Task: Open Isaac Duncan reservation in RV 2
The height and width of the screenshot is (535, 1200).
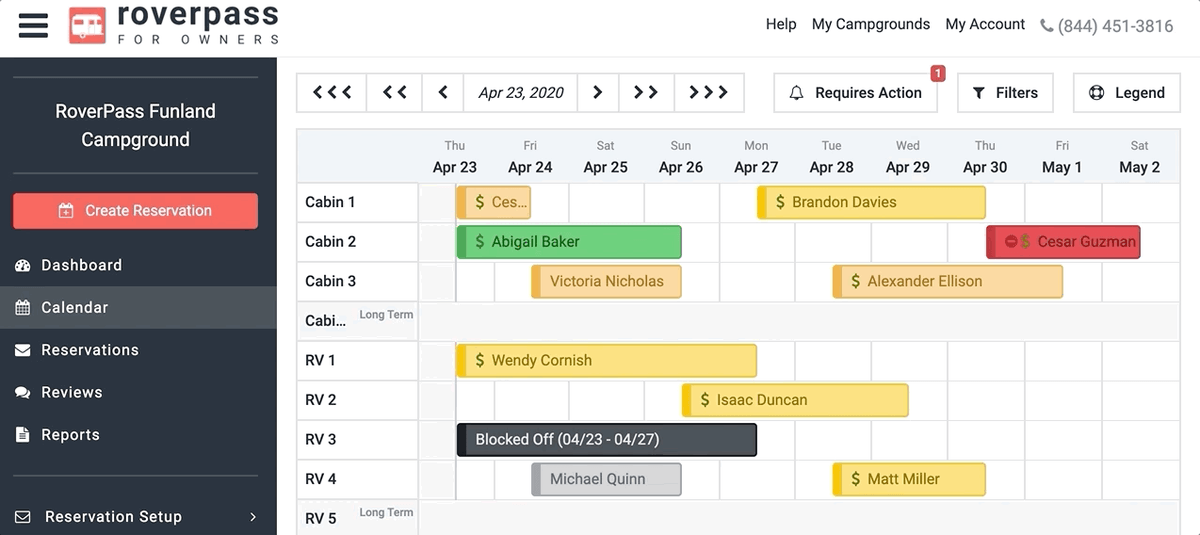Action: point(795,400)
